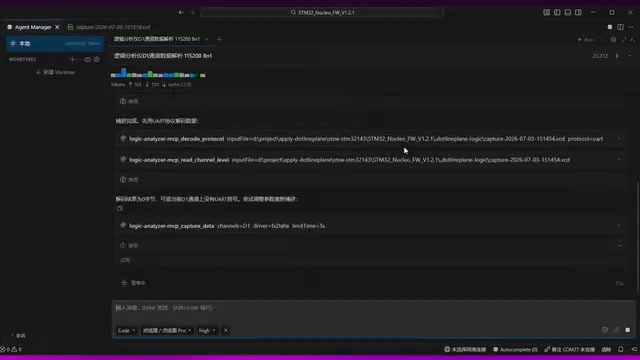Viewport: 640px width, 360px height.
Task: Open the High reasoning level dropdown
Action: coord(207,331)
